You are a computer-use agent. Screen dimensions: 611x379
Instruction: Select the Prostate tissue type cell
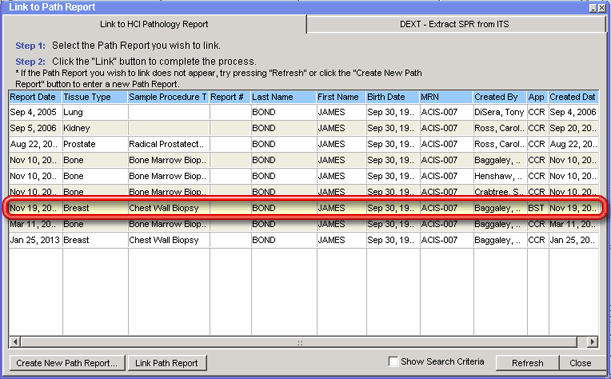point(95,144)
